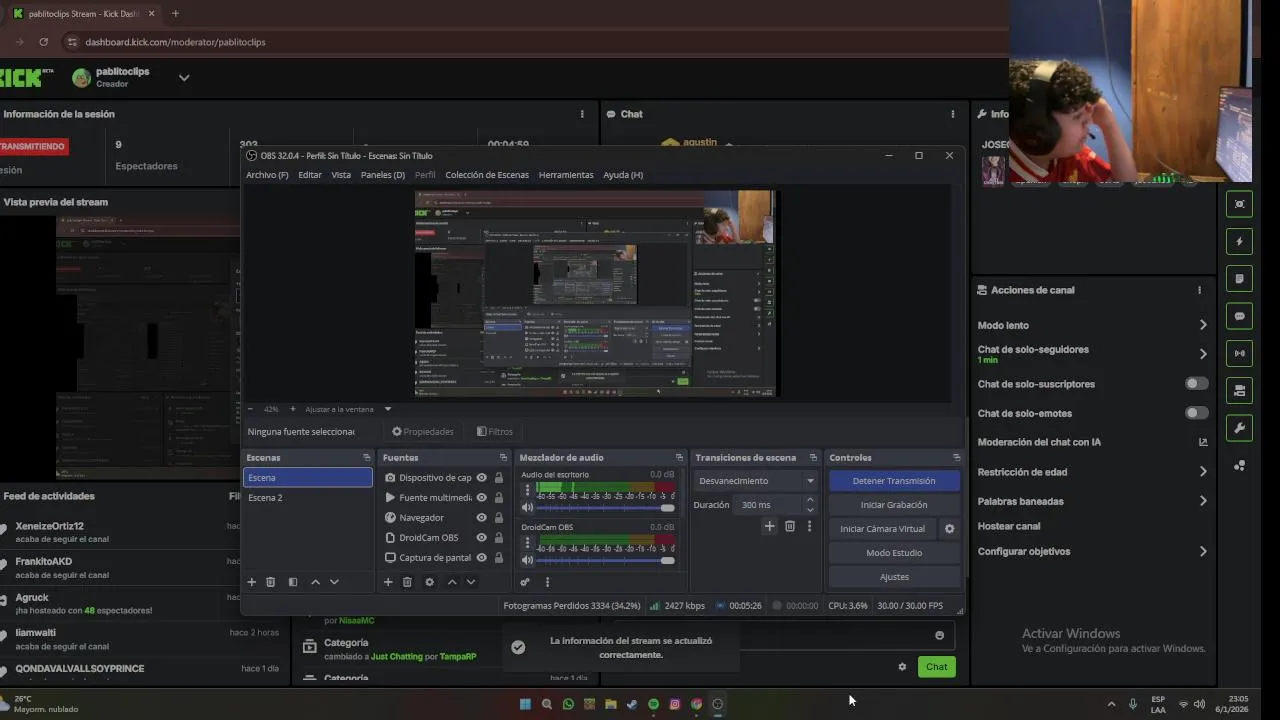This screenshot has width=1280, height=720.
Task: Add a scene transition with plus icon
Action: click(x=769, y=526)
